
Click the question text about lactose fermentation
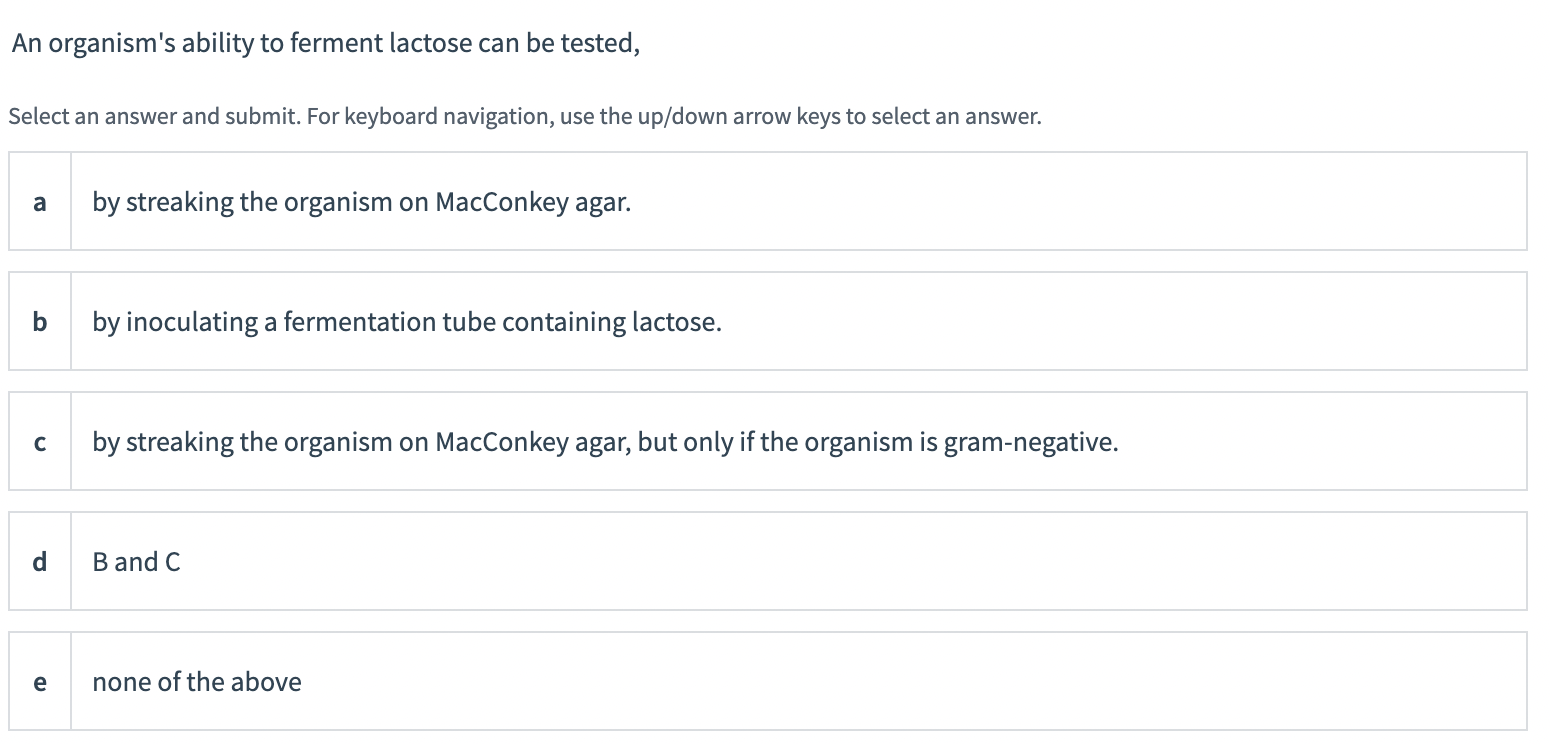pos(326,44)
